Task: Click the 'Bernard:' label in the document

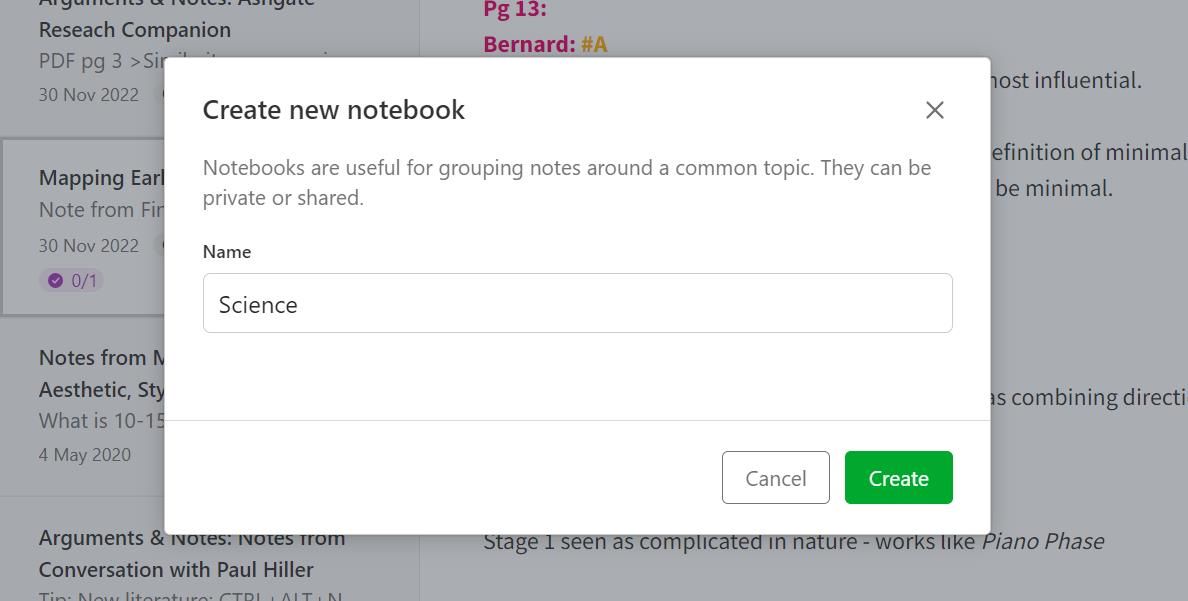Action: click(528, 44)
